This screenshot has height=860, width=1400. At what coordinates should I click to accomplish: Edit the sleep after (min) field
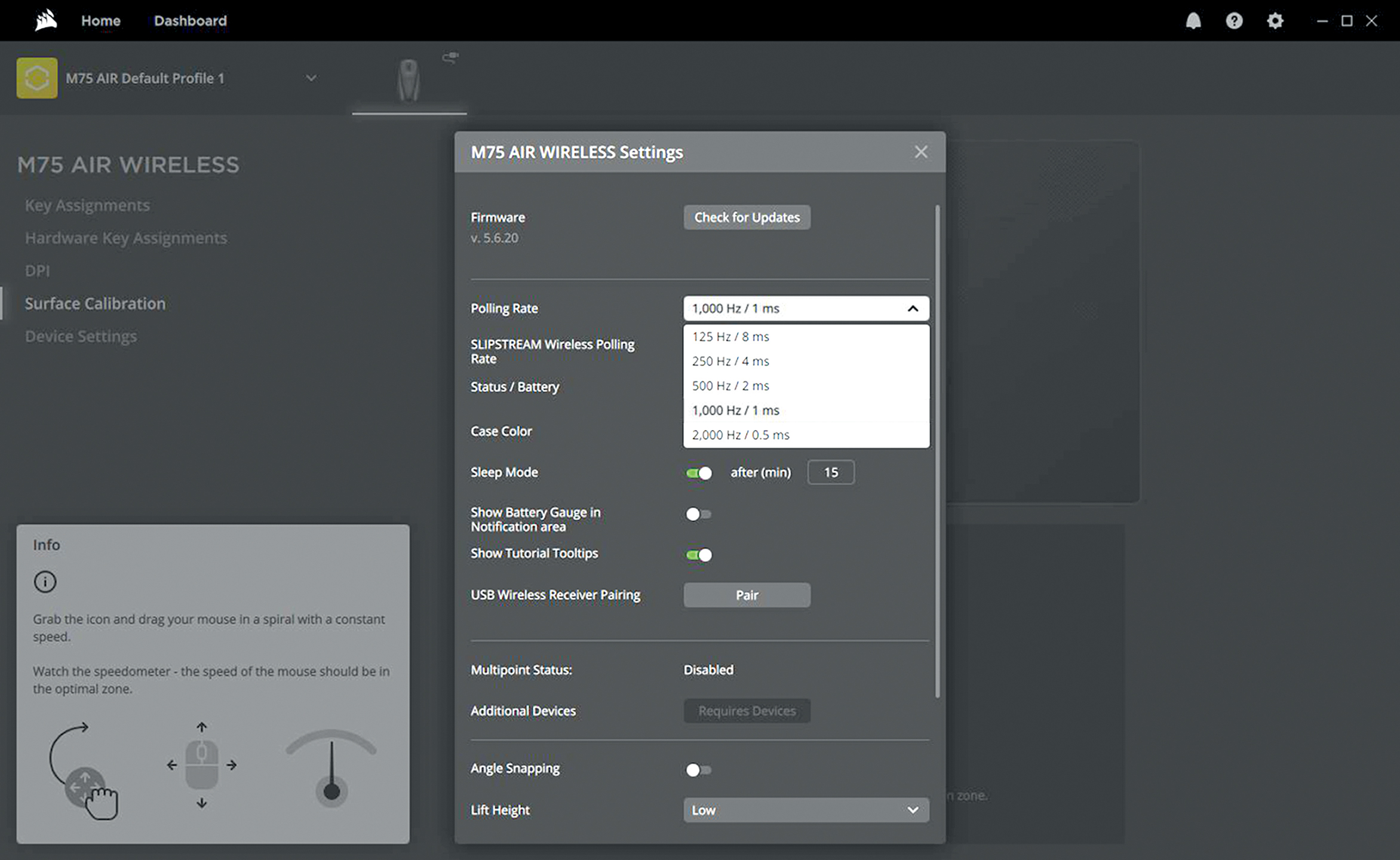(x=831, y=472)
